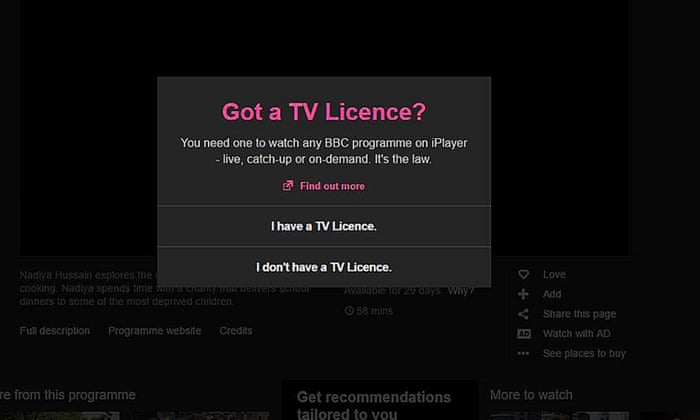The width and height of the screenshot is (700, 420).
Task: Click the Share this page icon
Action: 523,314
